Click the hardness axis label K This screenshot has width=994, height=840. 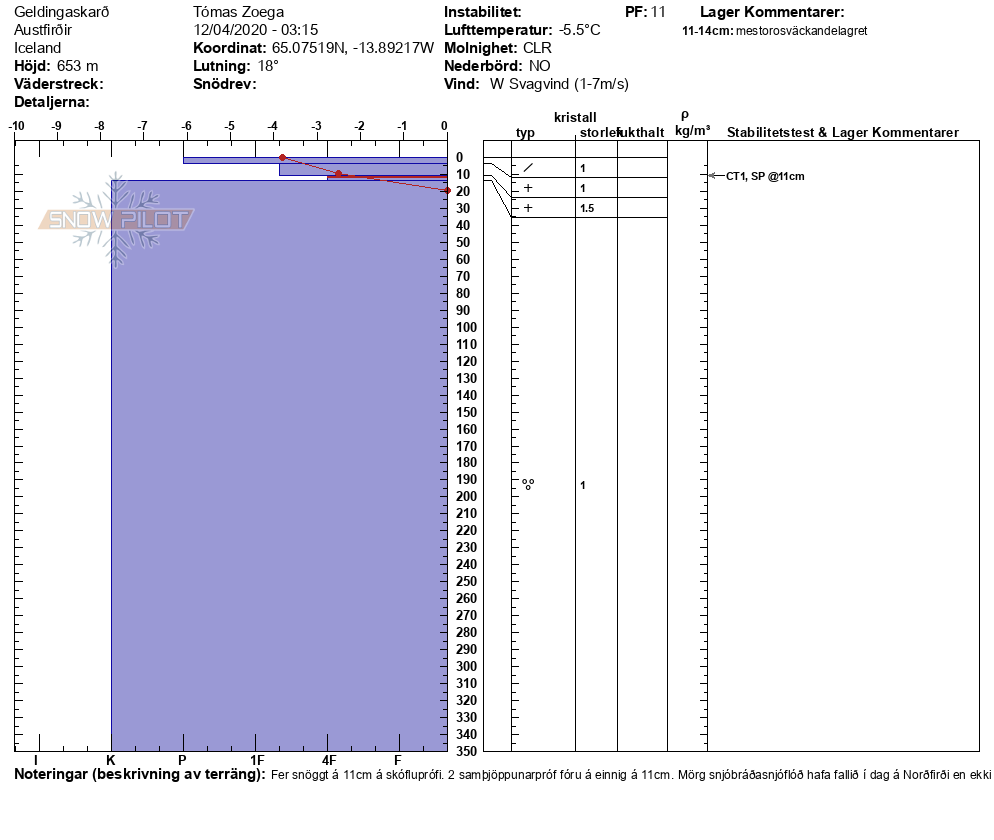pyautogui.click(x=111, y=760)
